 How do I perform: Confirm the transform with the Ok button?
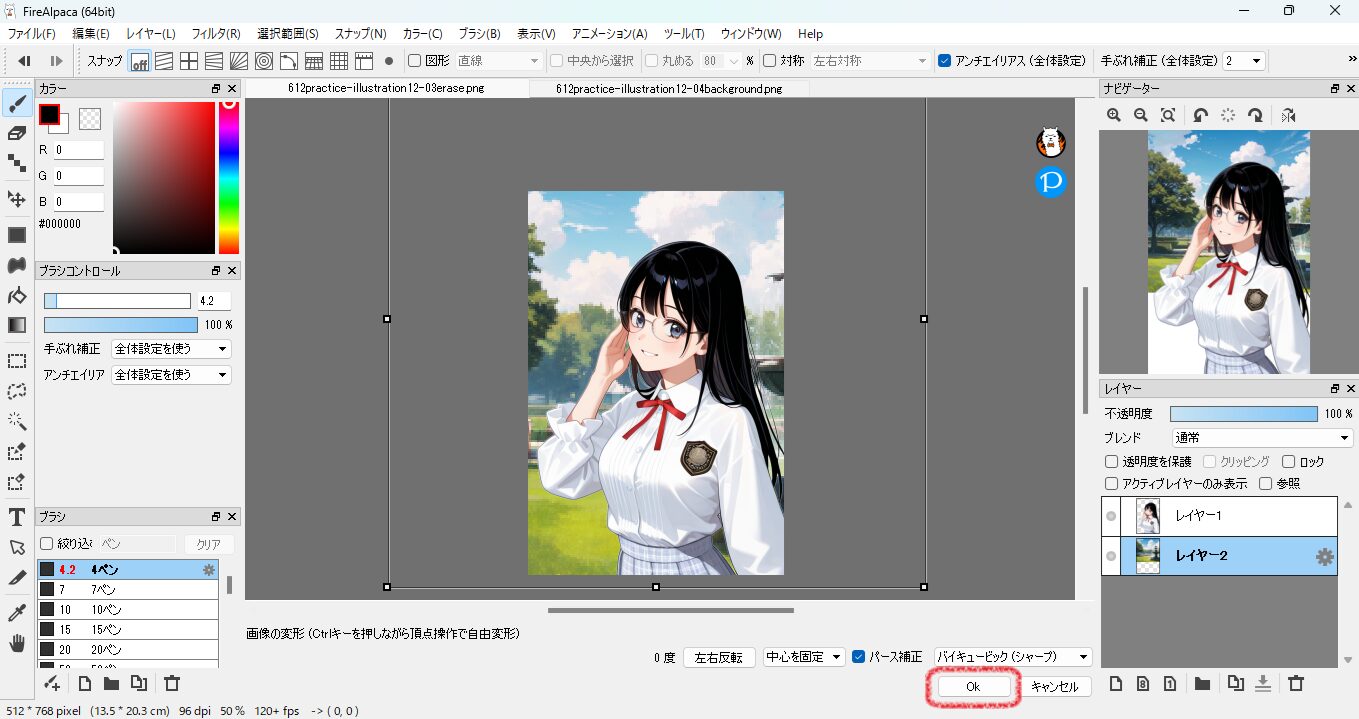coord(972,687)
